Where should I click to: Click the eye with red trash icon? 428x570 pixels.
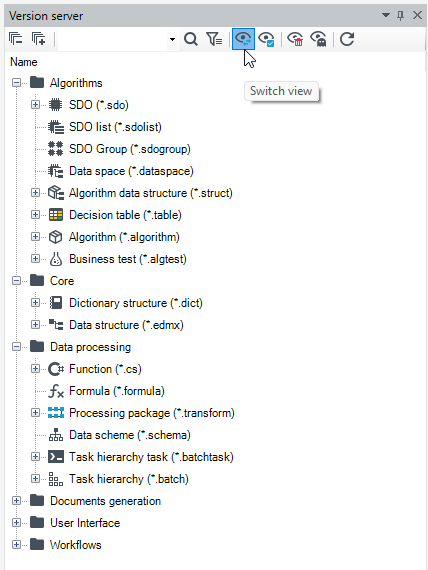295,39
